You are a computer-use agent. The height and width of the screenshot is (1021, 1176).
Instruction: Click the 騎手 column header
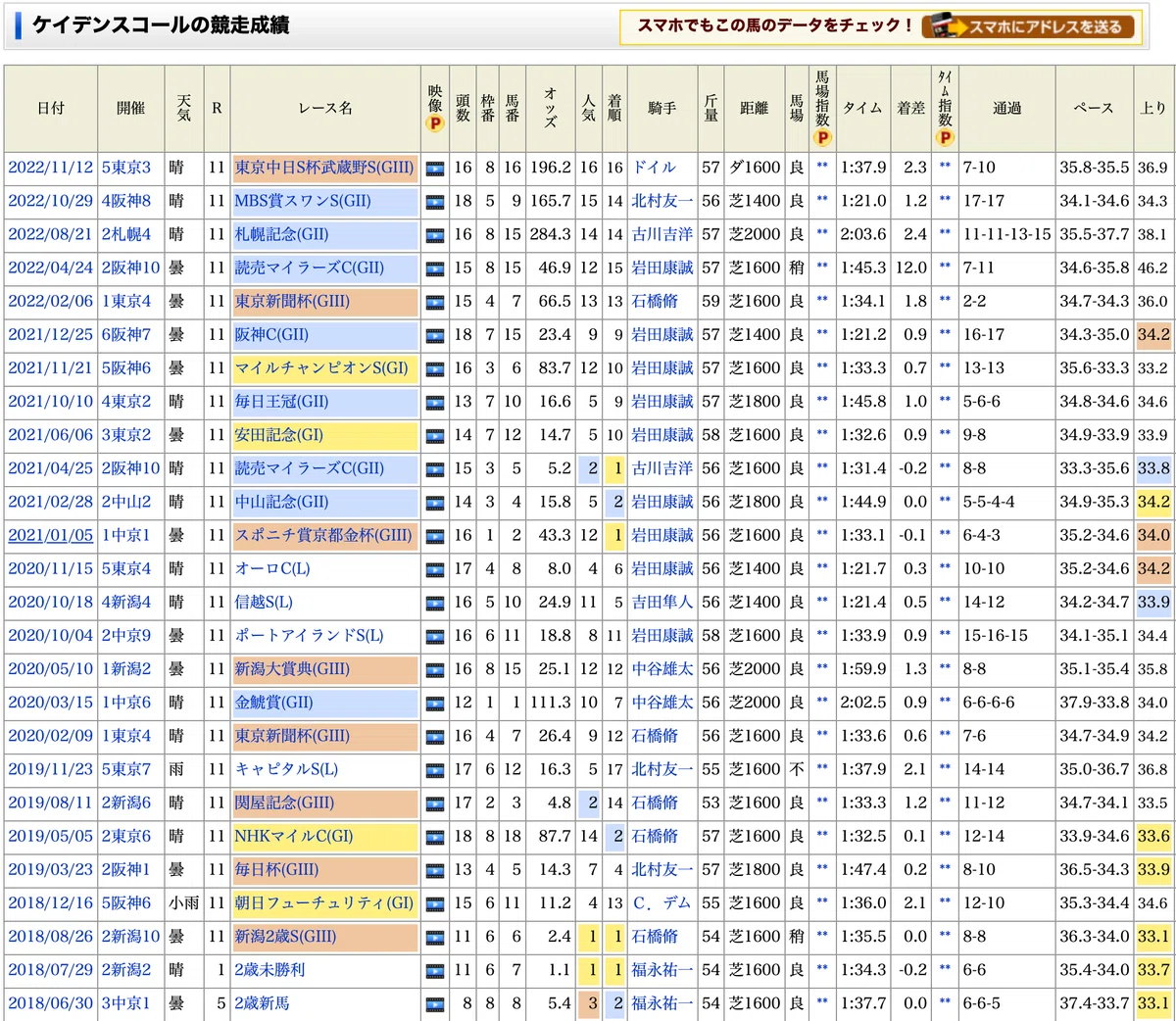661,108
